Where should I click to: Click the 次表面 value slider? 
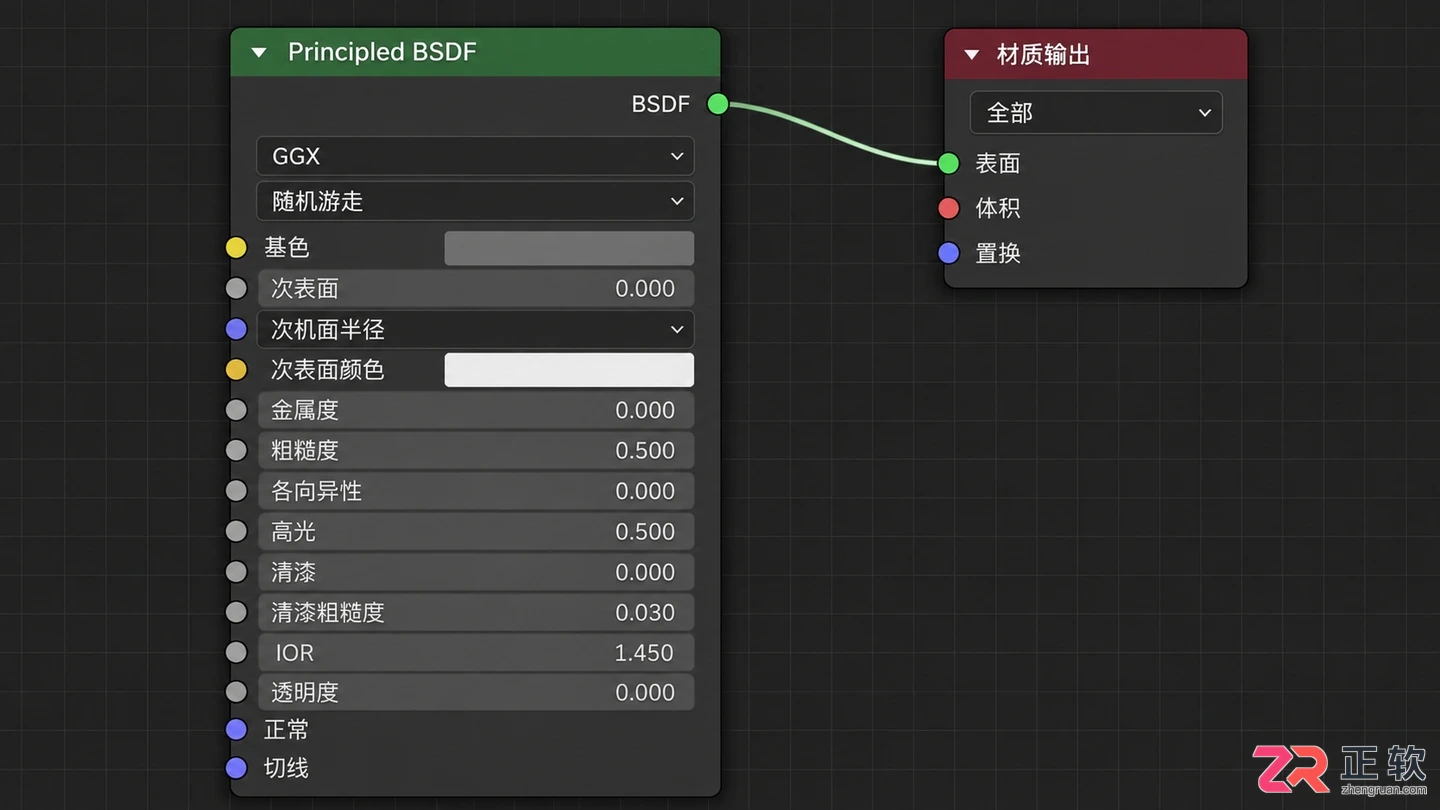click(x=475, y=288)
